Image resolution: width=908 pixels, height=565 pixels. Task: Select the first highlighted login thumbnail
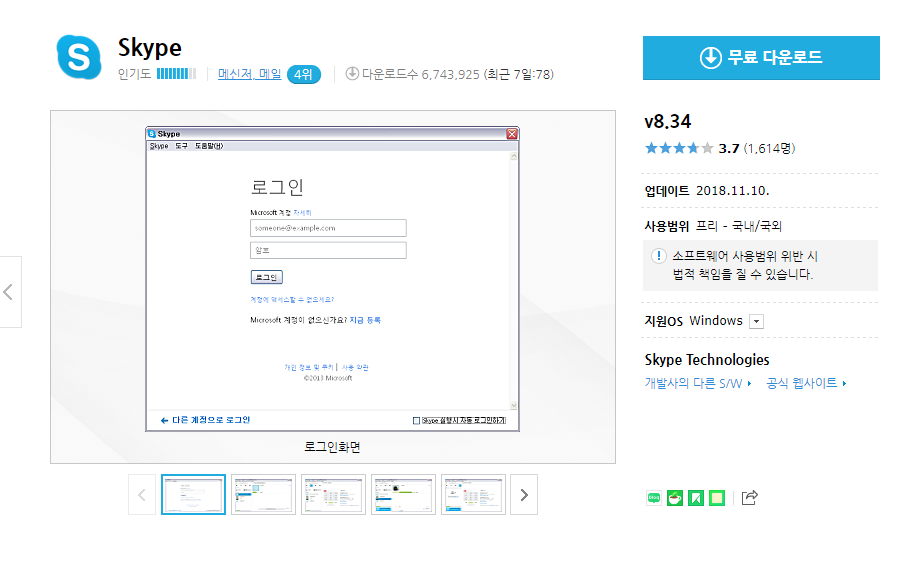pyautogui.click(x=193, y=495)
